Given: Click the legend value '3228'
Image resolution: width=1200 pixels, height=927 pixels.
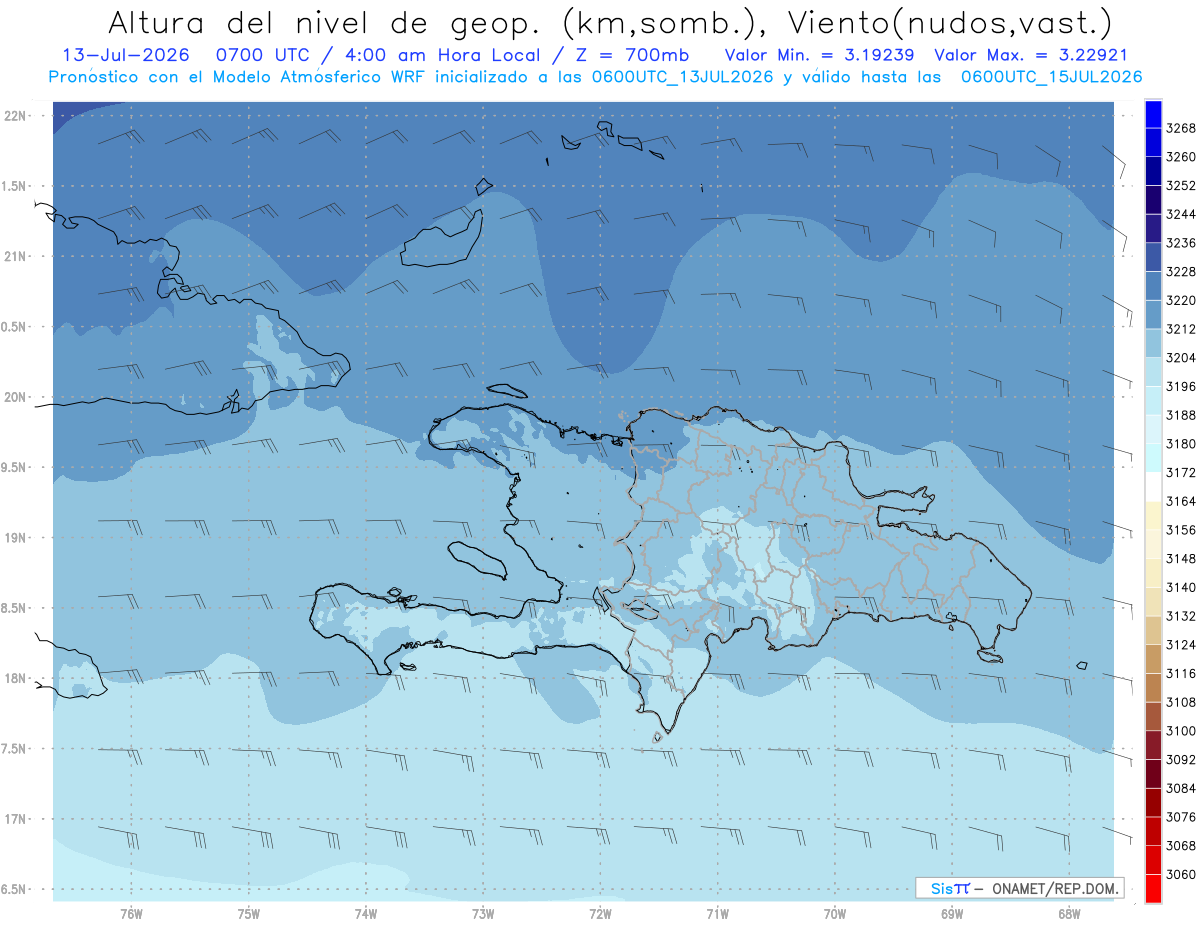Looking at the screenshot, I should click(x=1180, y=271).
